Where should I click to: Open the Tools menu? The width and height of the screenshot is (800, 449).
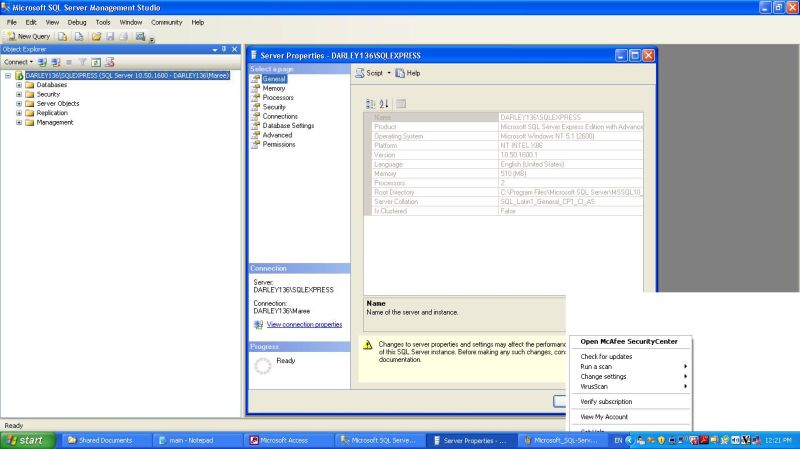click(x=103, y=22)
